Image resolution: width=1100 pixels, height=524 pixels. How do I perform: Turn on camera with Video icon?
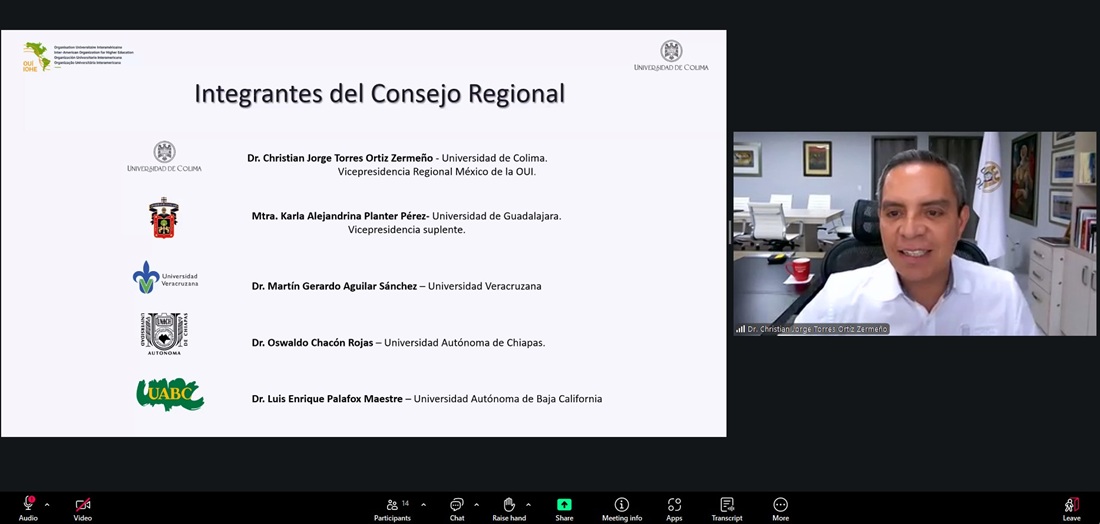pyautogui.click(x=83, y=506)
